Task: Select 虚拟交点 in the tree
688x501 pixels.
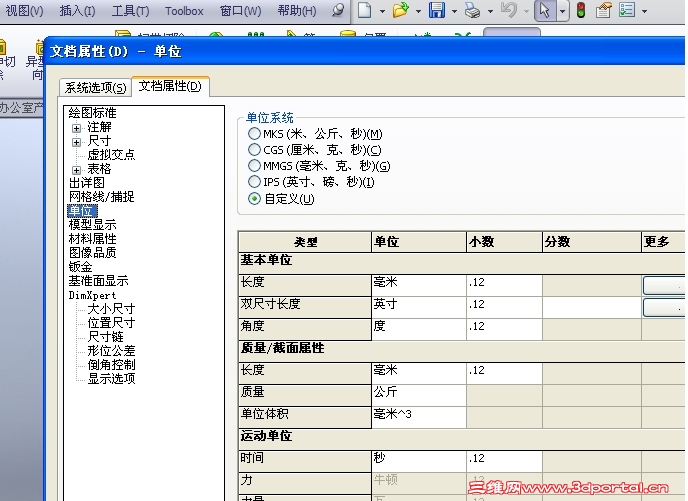Action: [x=111, y=155]
